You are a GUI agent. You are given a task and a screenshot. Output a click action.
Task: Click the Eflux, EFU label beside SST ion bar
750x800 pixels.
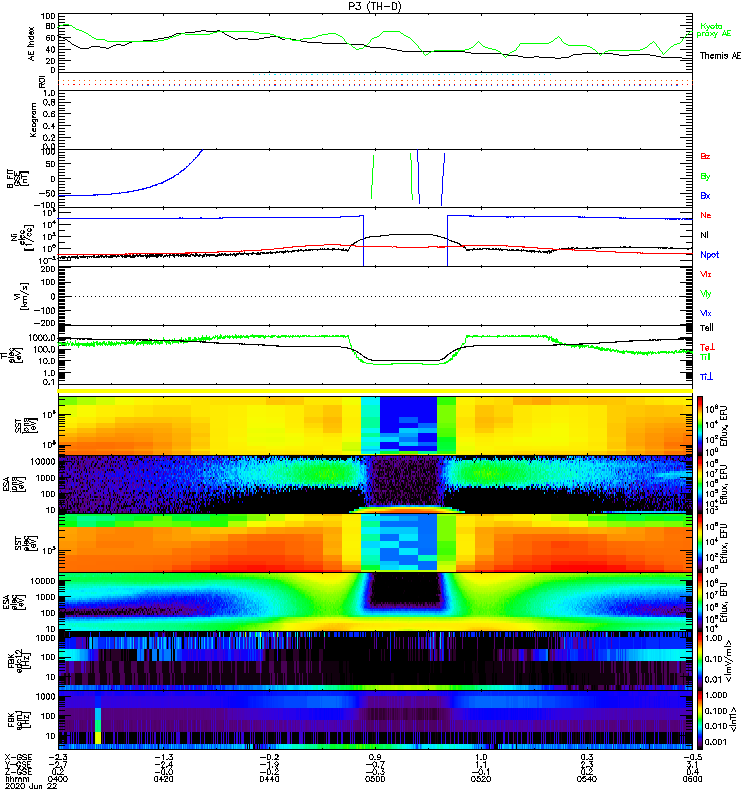coord(723,426)
